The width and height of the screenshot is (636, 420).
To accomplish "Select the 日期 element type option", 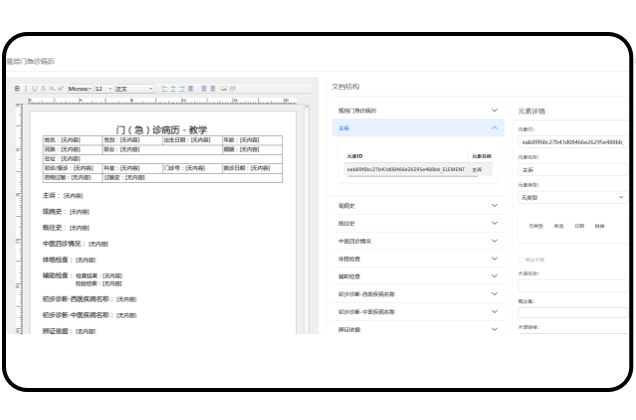I will (579, 226).
